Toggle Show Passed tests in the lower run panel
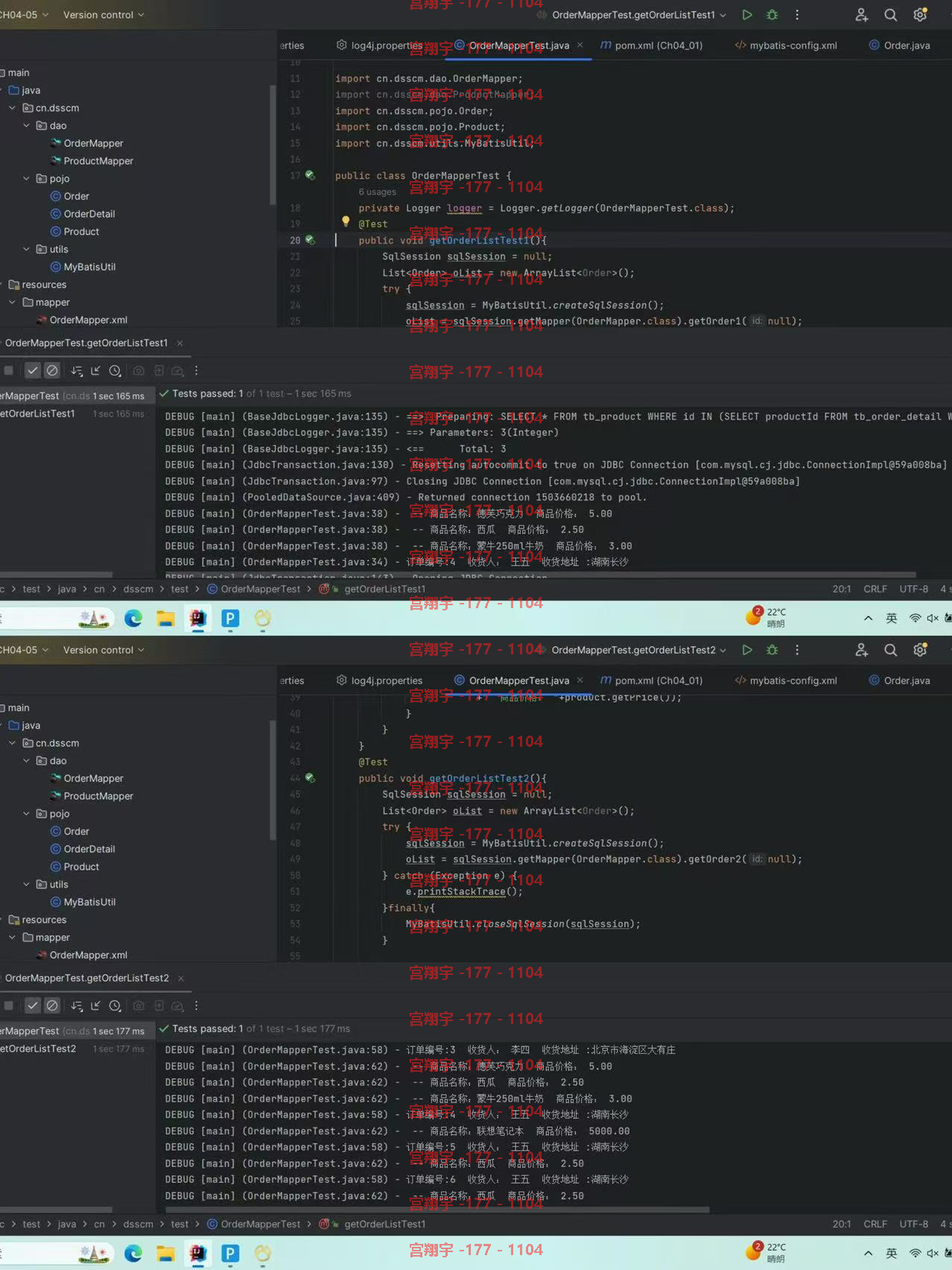The height and width of the screenshot is (1270, 952). tap(33, 1005)
